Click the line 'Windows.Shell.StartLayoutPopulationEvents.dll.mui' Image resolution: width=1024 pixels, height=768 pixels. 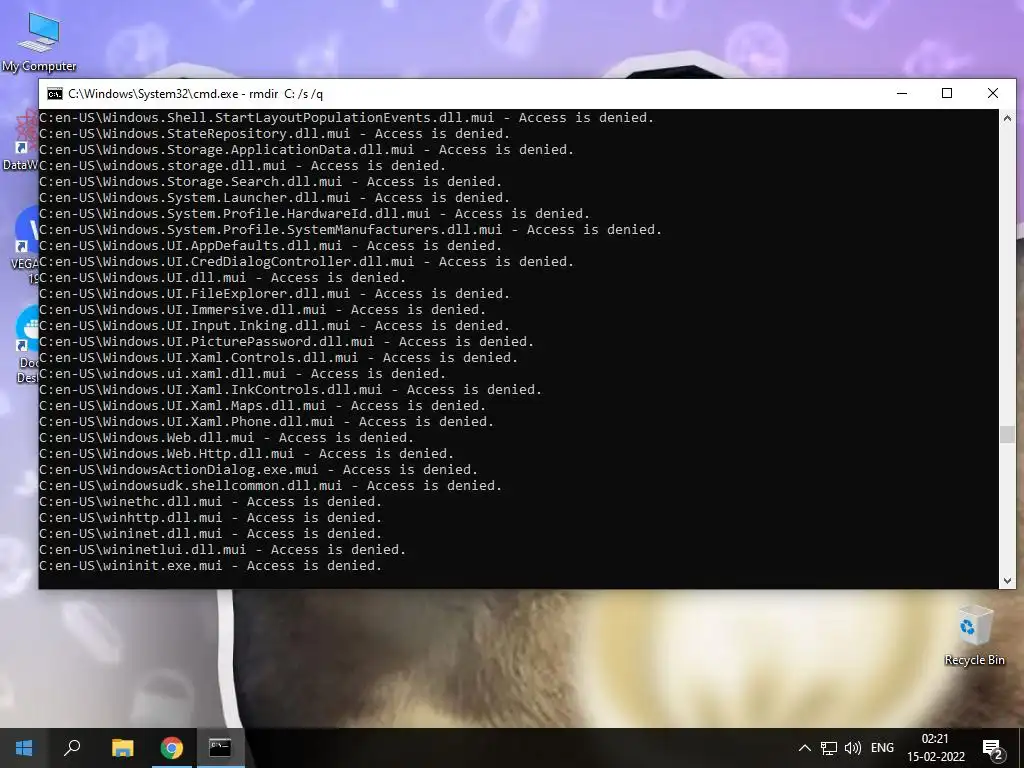(346, 118)
